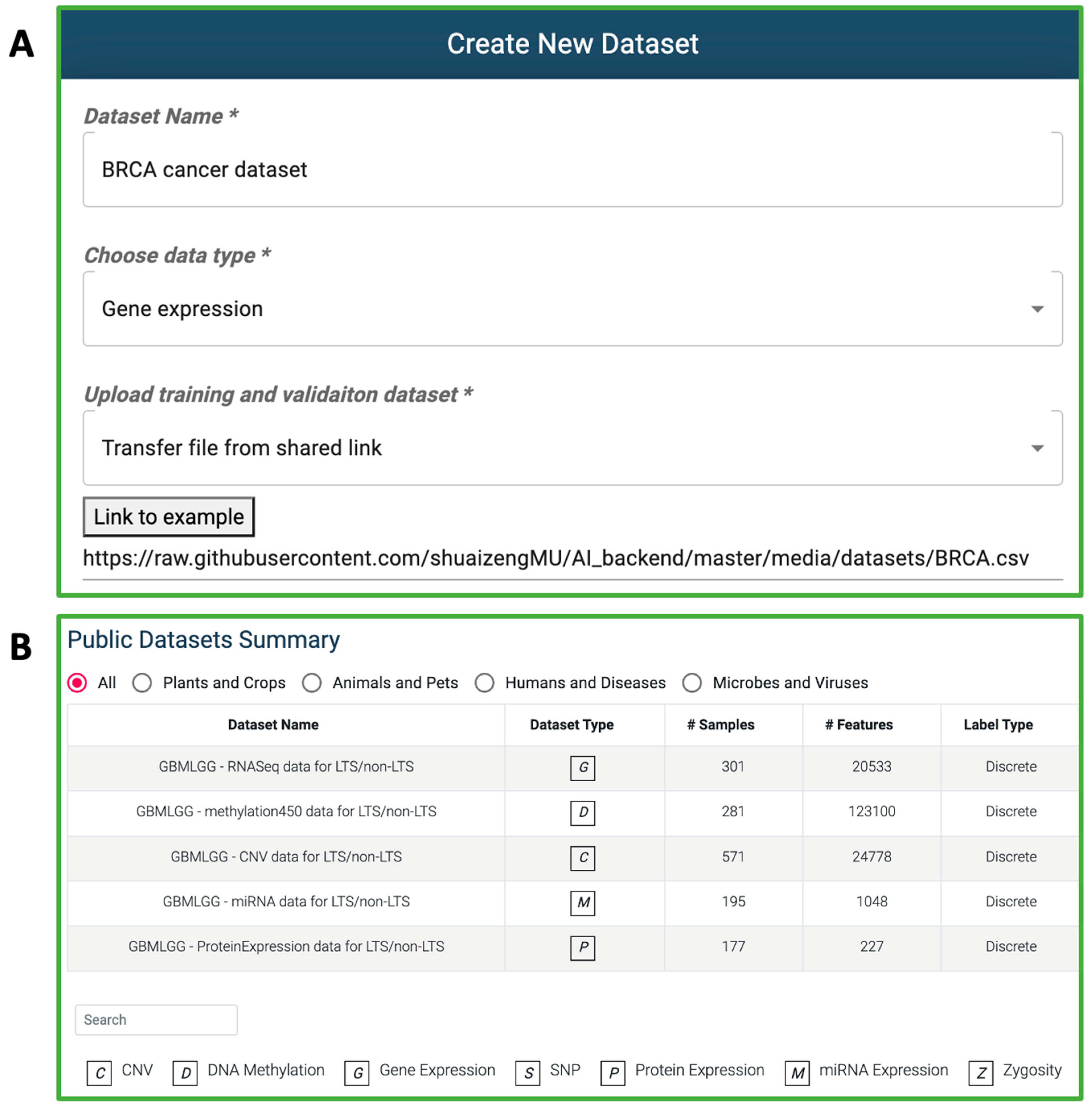Viewport: 1092px width, 1110px height.
Task: Select the Humans and Diseases radio button
Action: [x=485, y=683]
